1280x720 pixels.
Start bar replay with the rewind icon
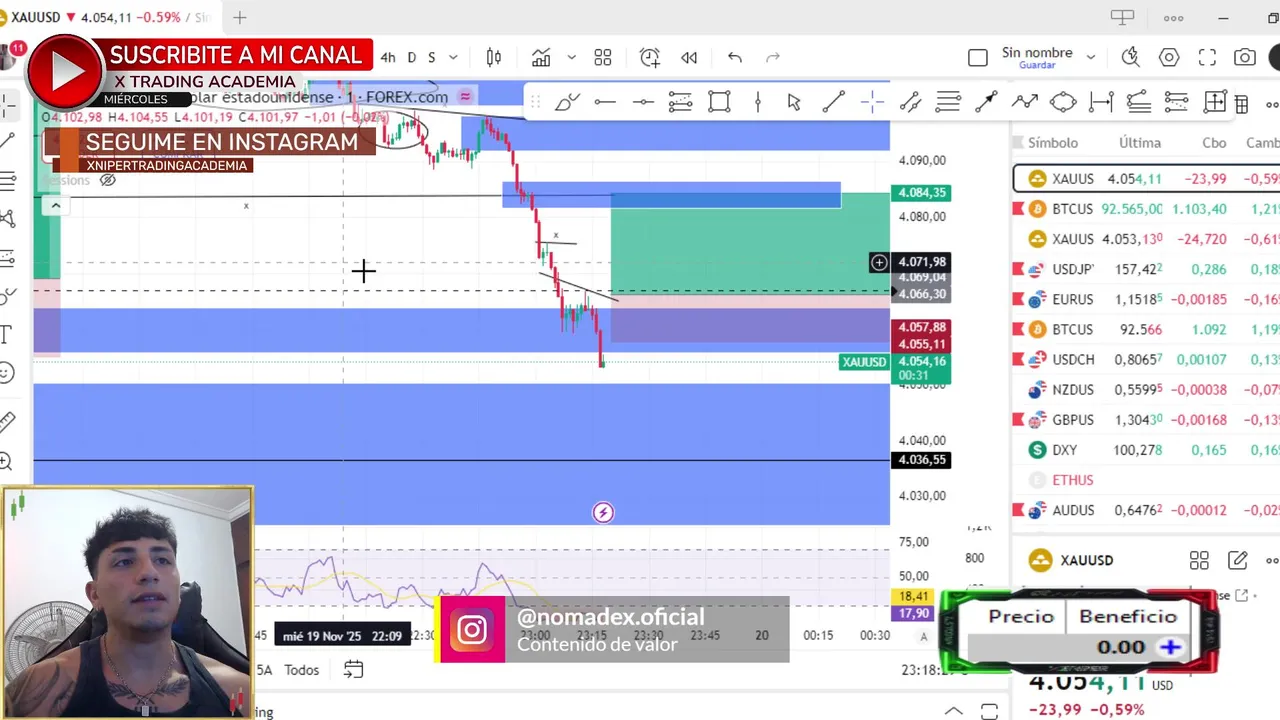click(x=689, y=58)
